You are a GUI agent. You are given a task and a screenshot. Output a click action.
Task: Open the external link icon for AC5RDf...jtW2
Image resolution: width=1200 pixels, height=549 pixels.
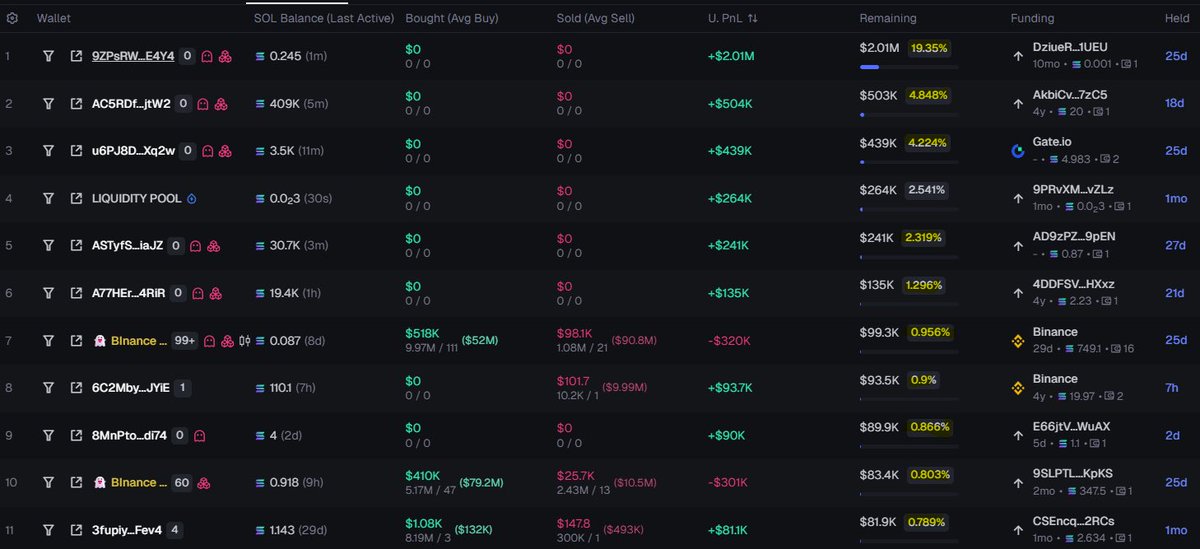pyautogui.click(x=76, y=103)
